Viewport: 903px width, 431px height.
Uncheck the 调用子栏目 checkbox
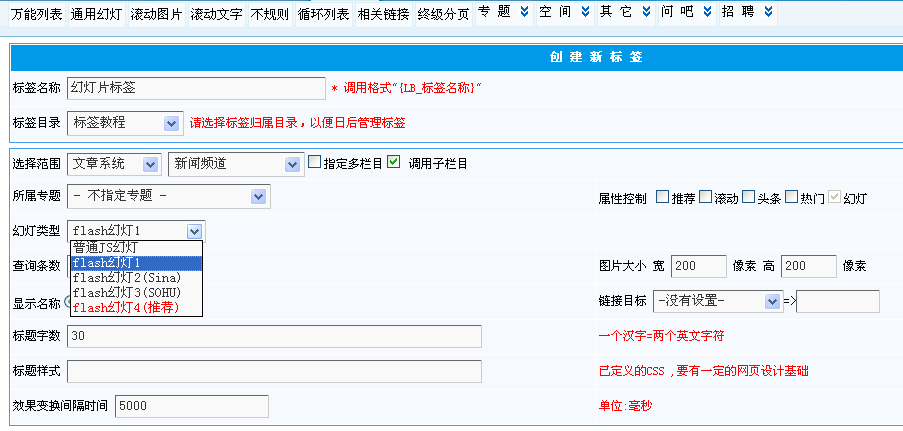394,162
